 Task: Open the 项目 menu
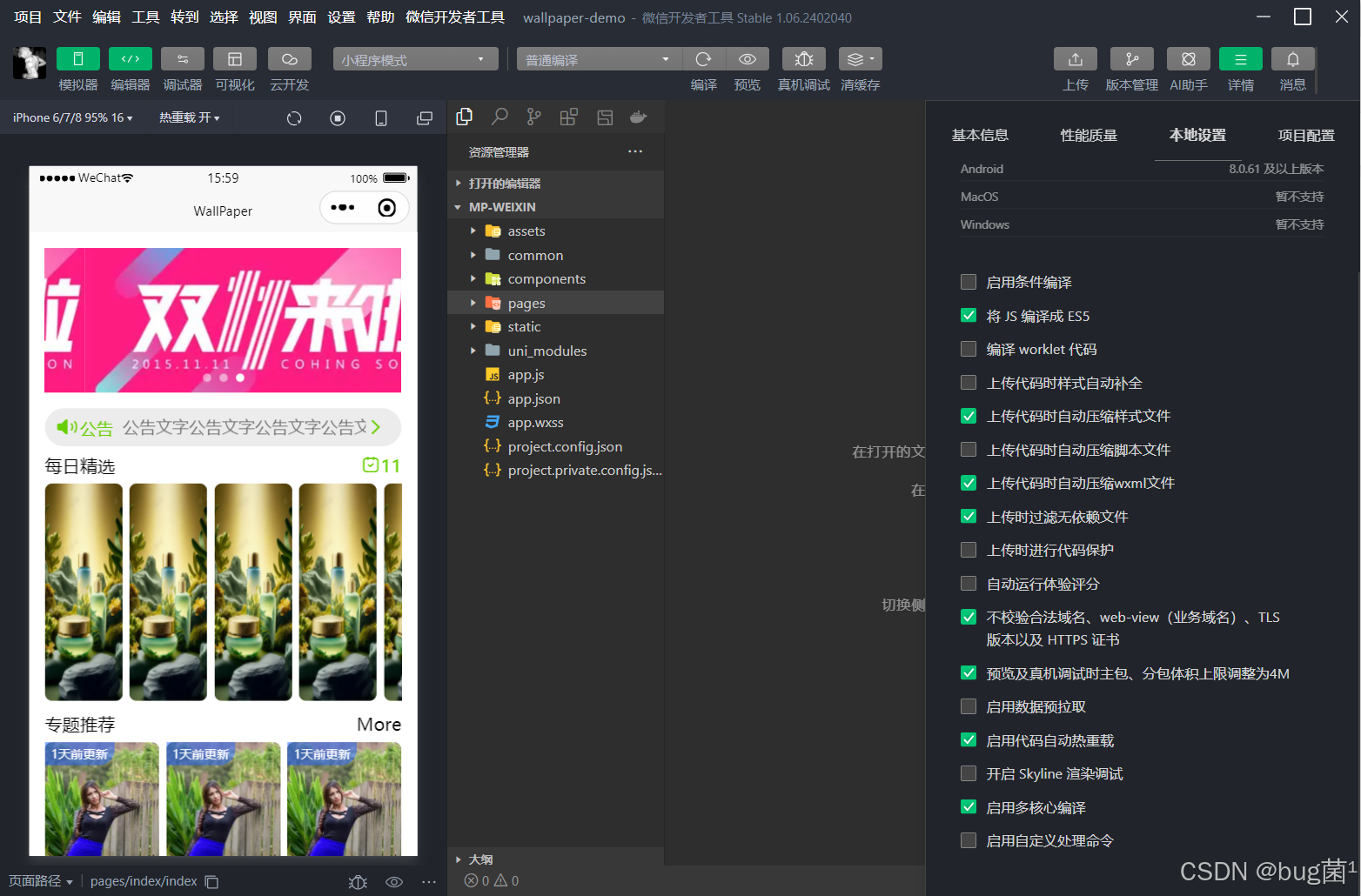point(28,17)
